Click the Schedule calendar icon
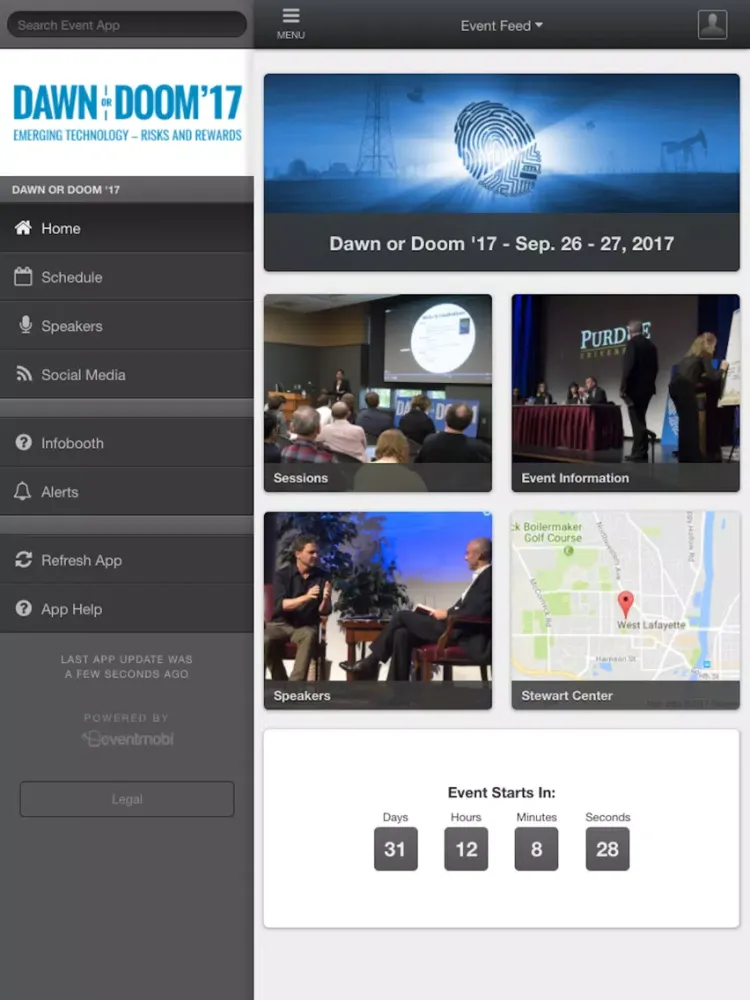Viewport: 750px width, 1000px height. 23,277
